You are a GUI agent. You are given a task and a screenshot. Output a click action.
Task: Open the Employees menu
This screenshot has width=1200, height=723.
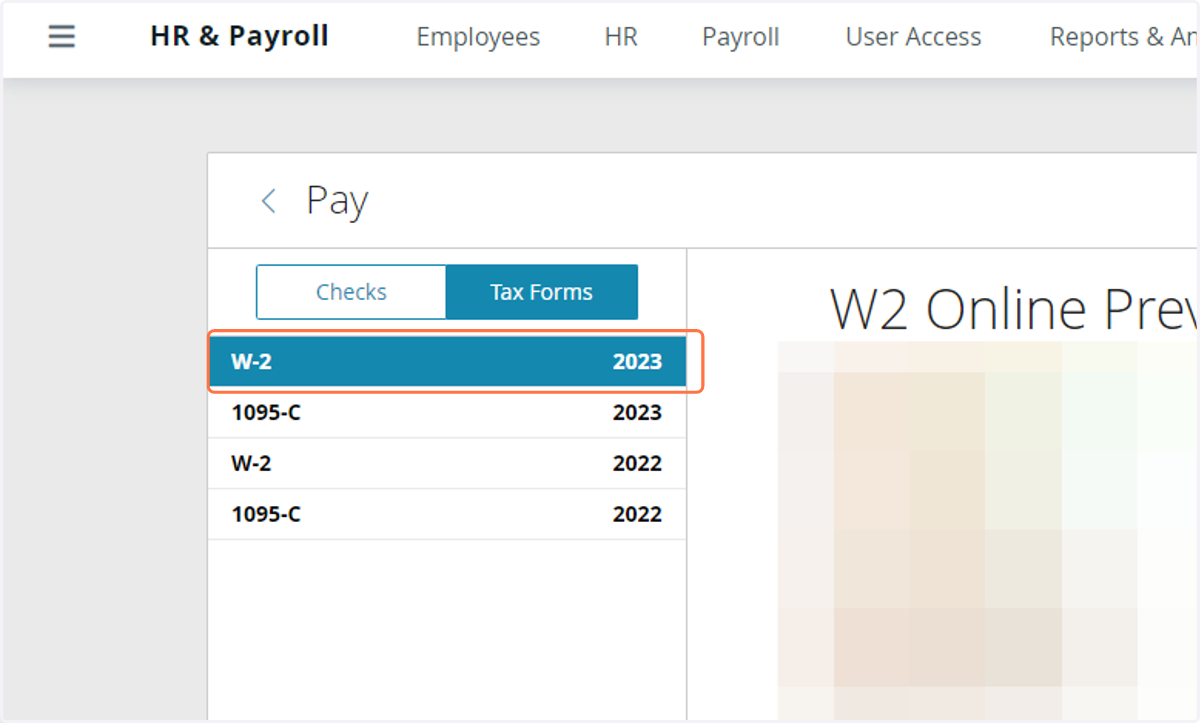pos(478,37)
